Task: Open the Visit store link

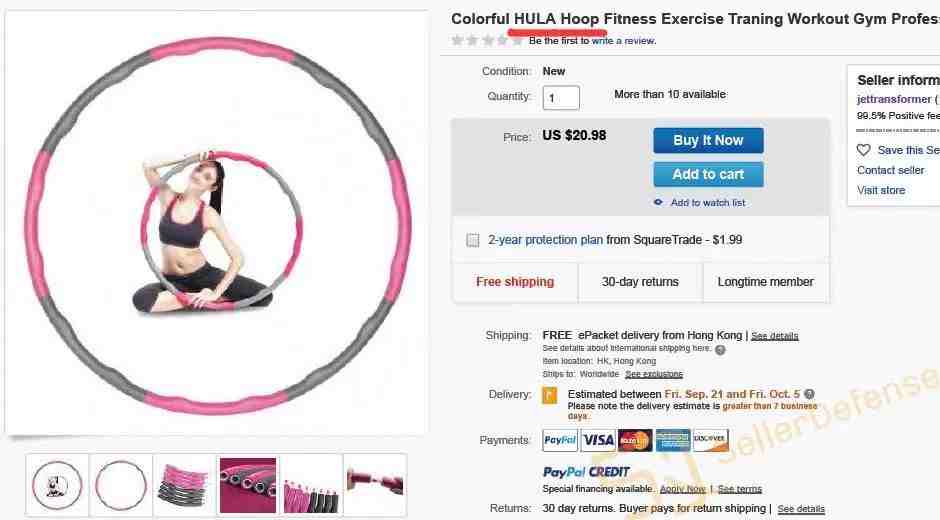Action: pyautogui.click(x=881, y=190)
